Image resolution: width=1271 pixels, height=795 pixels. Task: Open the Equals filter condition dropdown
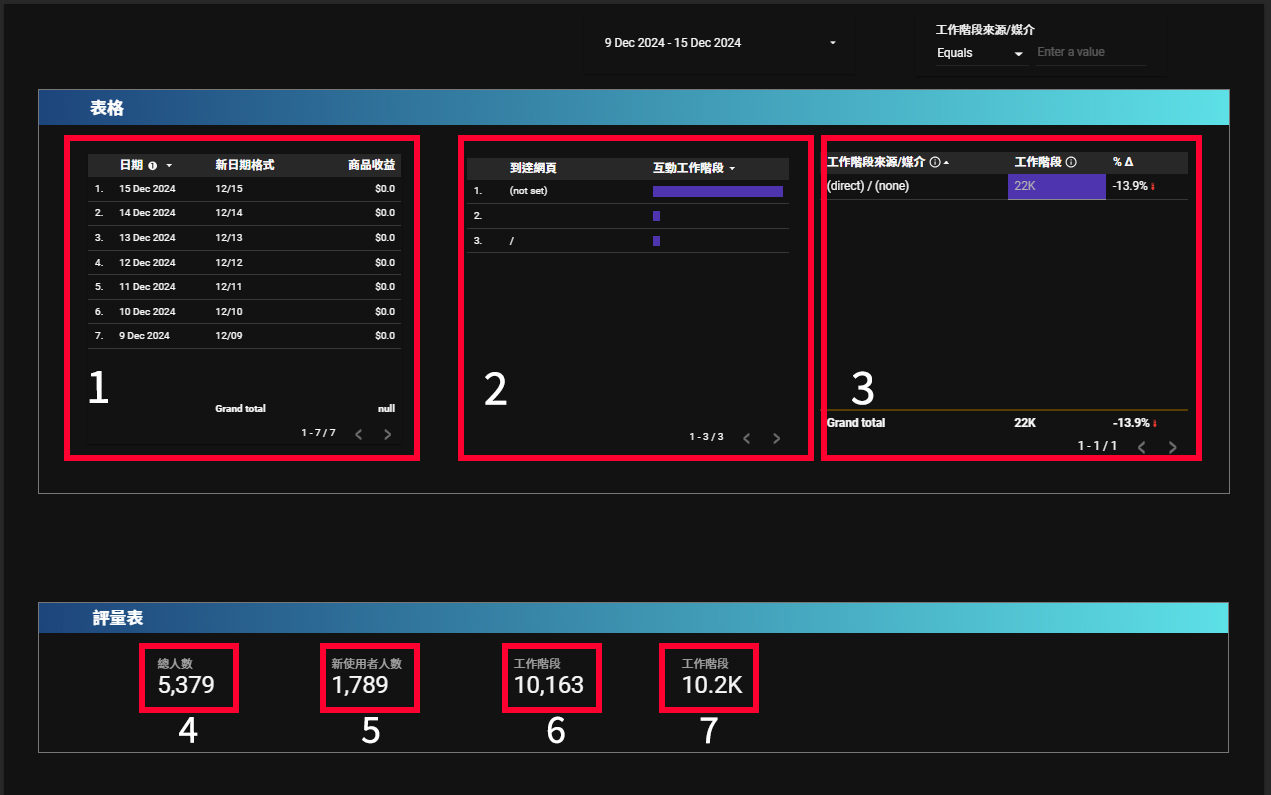(x=980, y=53)
